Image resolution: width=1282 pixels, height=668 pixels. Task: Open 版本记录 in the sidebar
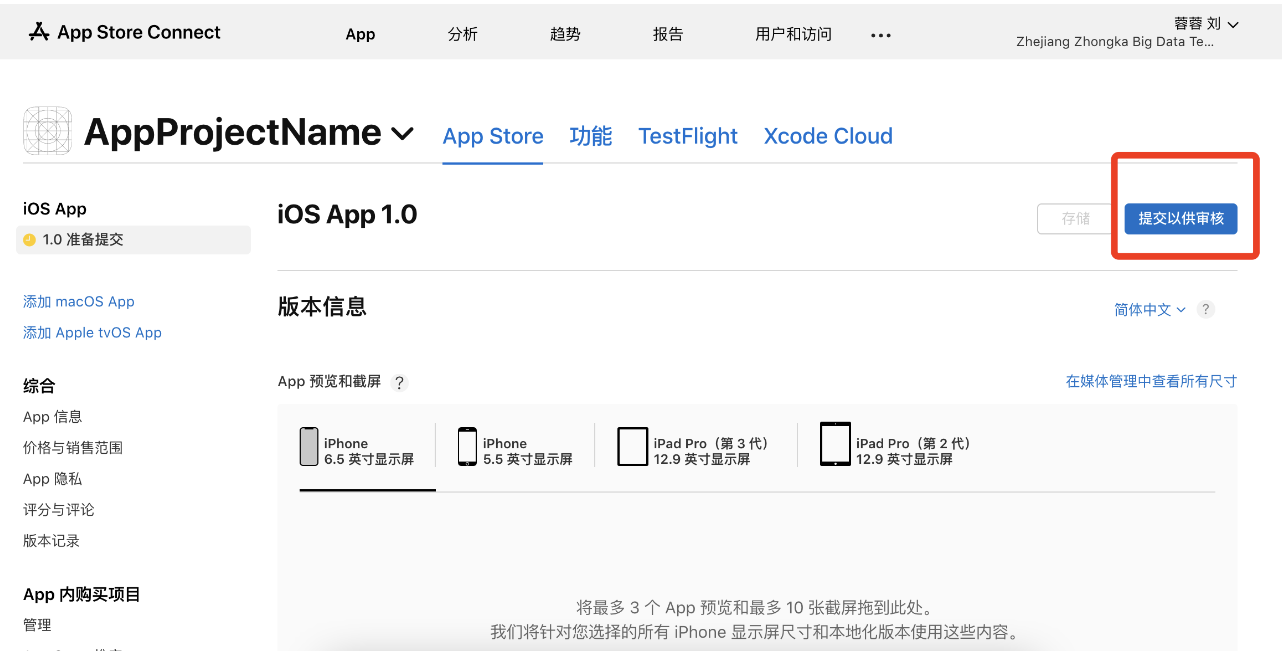pyautogui.click(x=51, y=541)
